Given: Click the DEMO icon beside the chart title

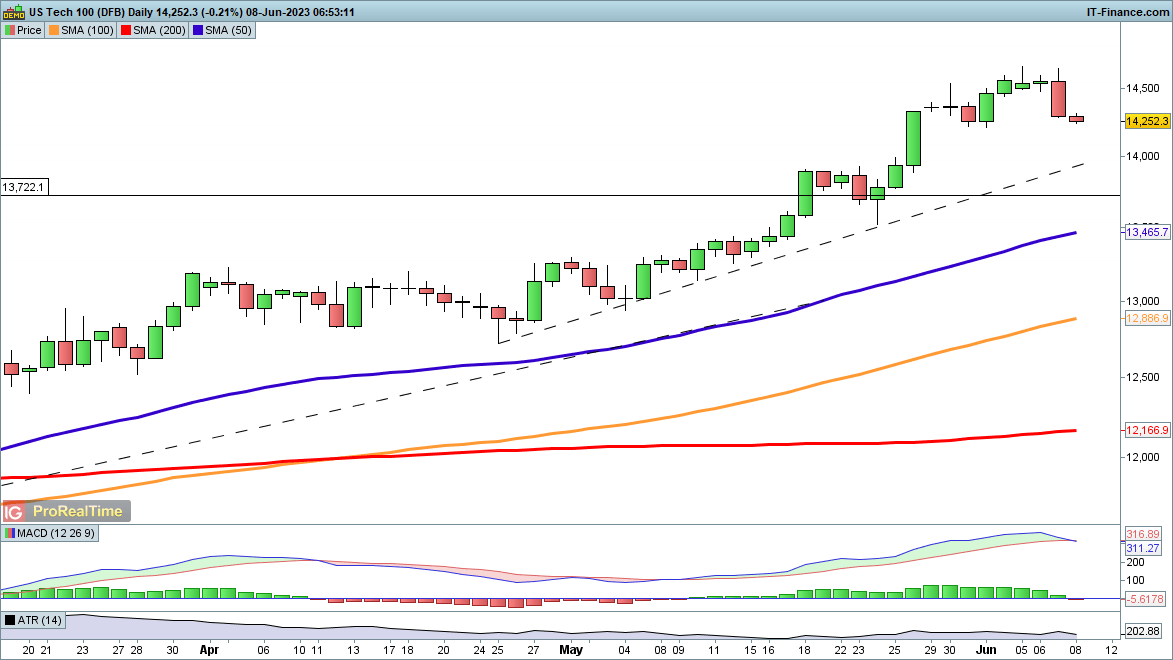Looking at the screenshot, I should pos(13,12).
